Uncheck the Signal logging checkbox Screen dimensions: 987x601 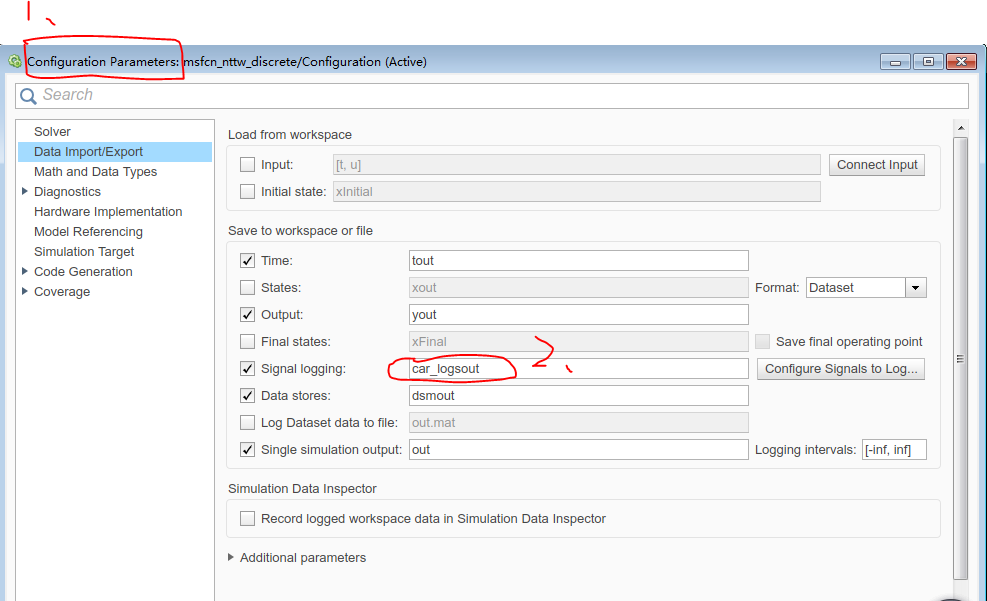(x=248, y=369)
